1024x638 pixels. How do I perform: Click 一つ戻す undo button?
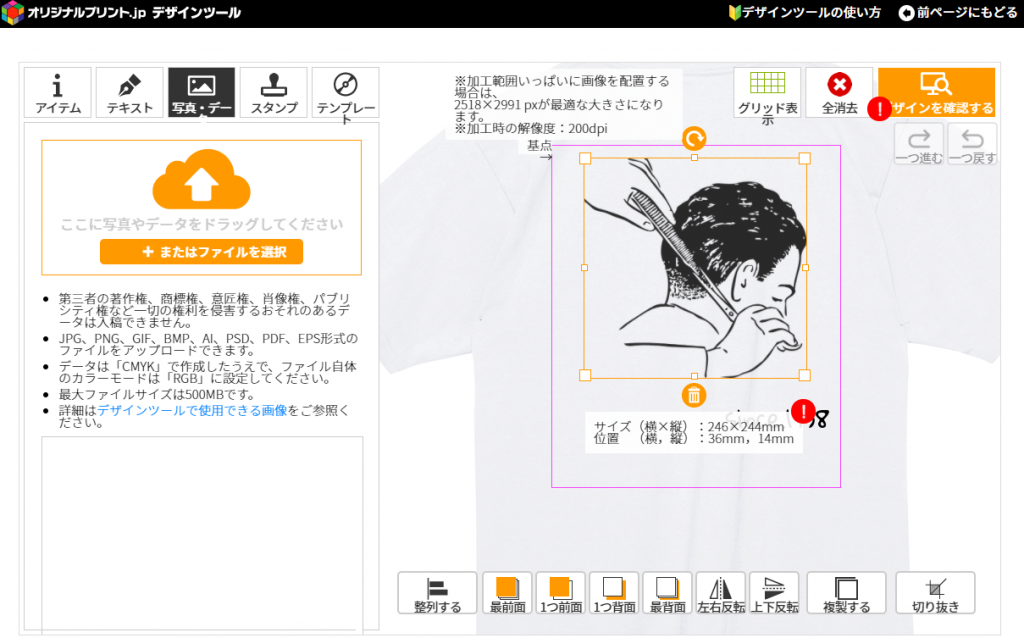[972, 144]
